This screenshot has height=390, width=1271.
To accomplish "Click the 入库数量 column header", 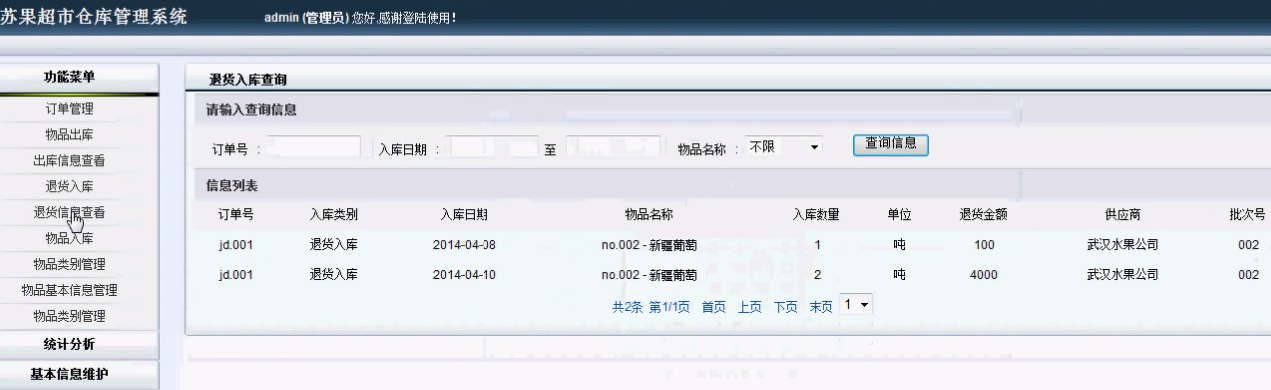I will point(816,215).
